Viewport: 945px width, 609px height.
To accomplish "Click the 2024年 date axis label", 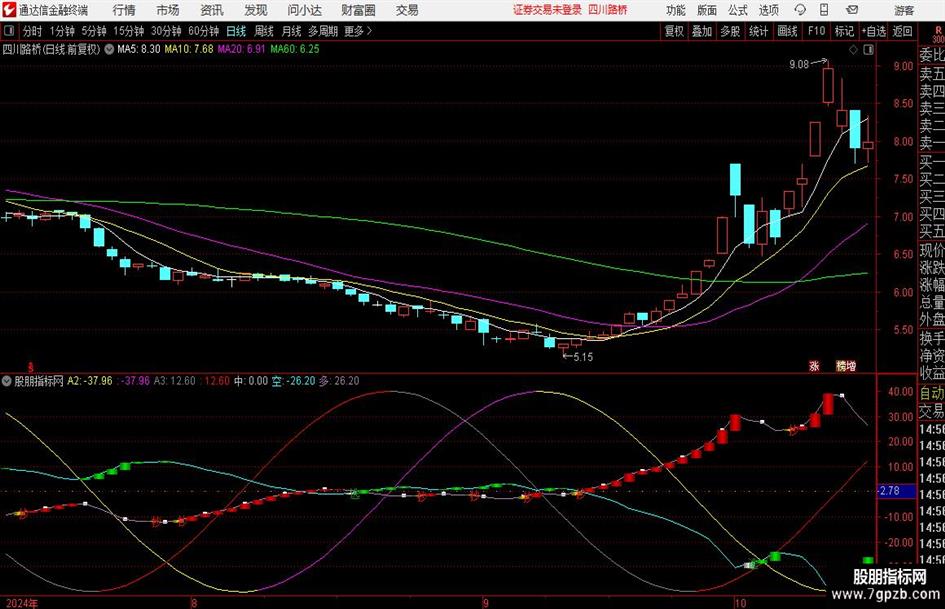I will (22, 603).
